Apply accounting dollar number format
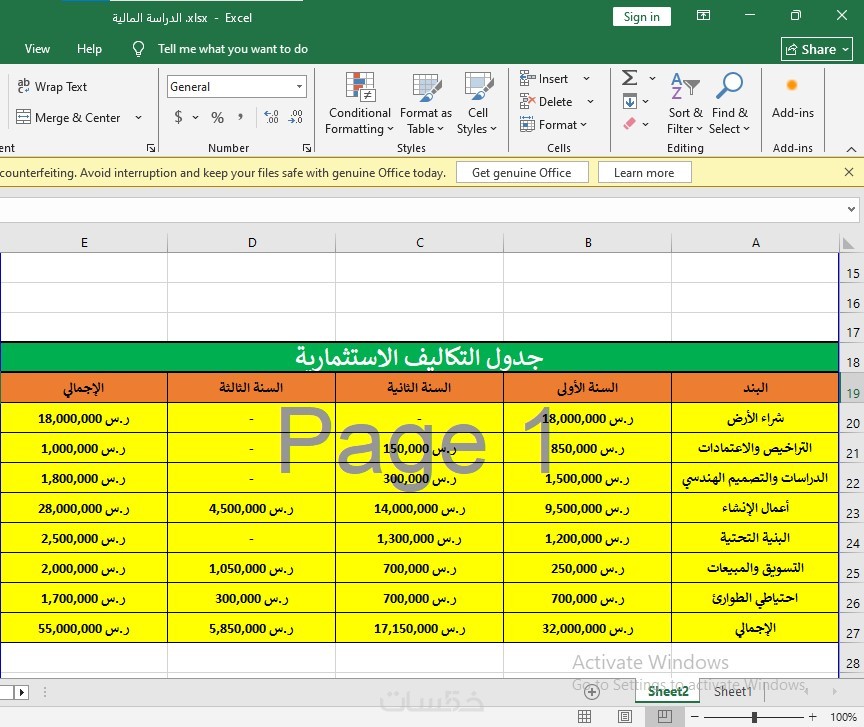864x727 pixels. coord(178,117)
